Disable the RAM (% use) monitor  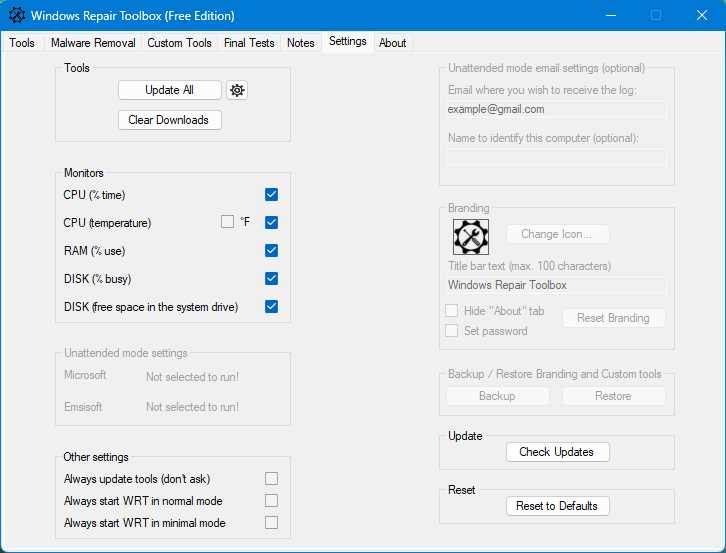pos(271,251)
